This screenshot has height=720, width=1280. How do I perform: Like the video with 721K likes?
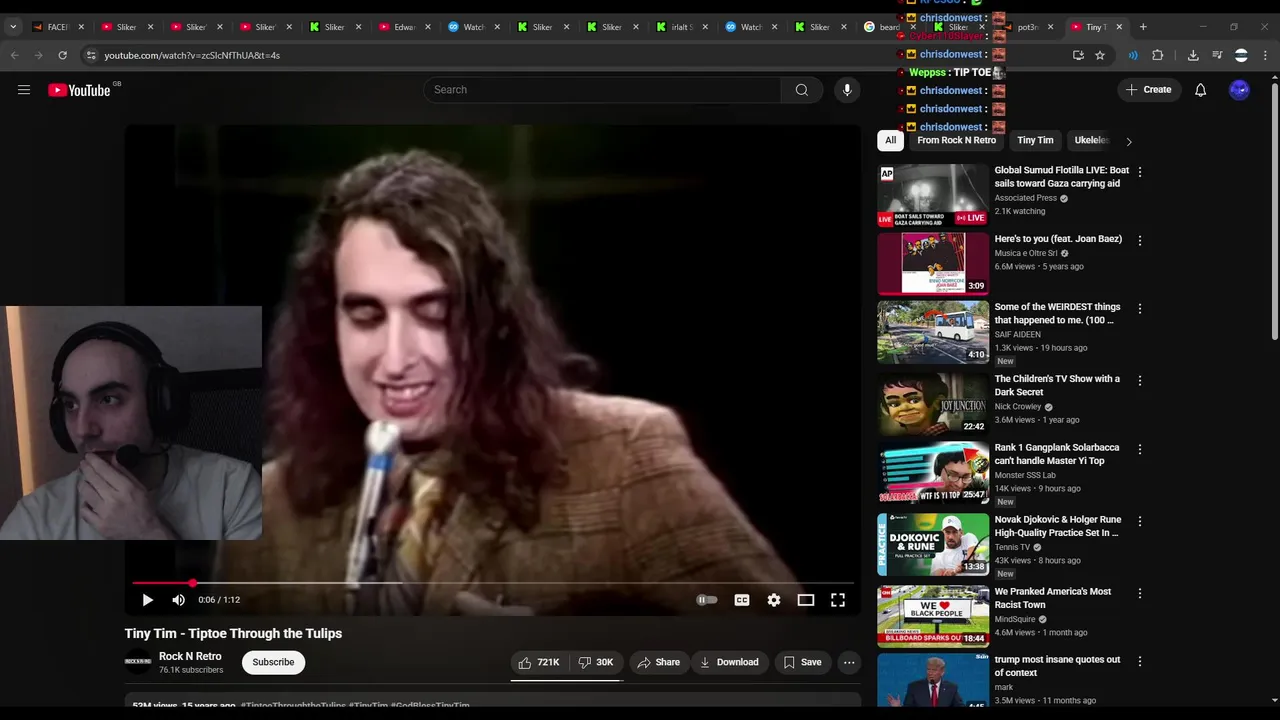539,662
